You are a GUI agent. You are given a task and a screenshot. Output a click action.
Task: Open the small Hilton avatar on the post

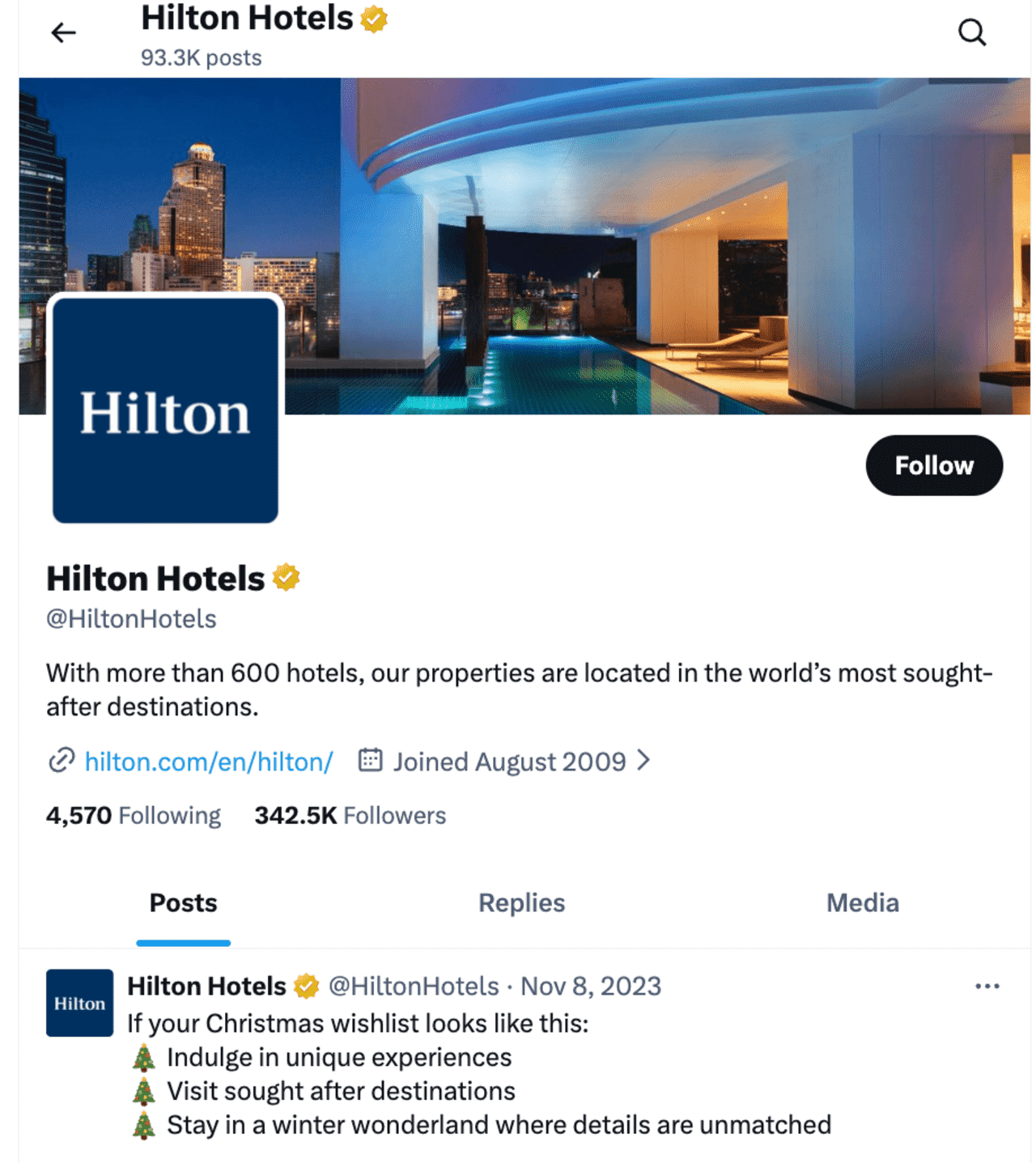[x=79, y=1003]
